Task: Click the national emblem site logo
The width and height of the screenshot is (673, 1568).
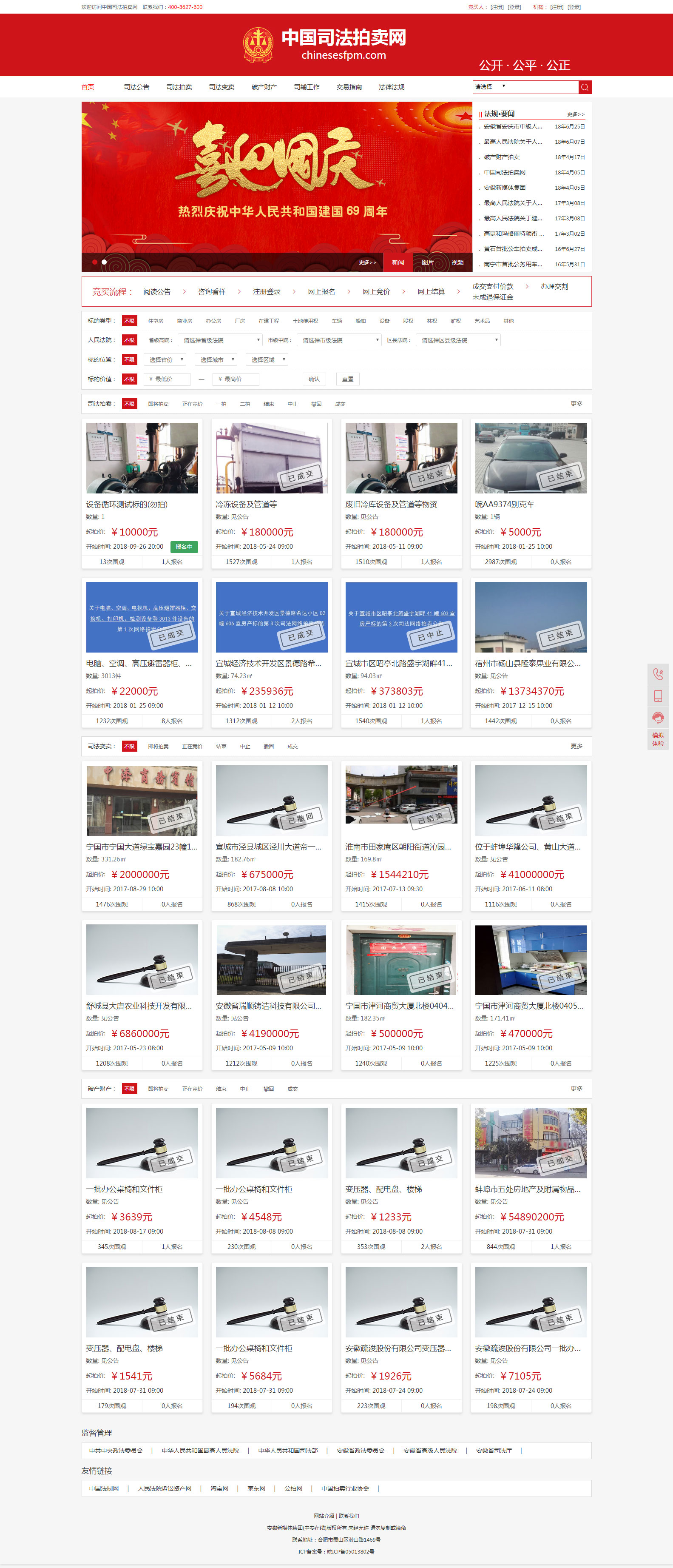Action: 258,45
